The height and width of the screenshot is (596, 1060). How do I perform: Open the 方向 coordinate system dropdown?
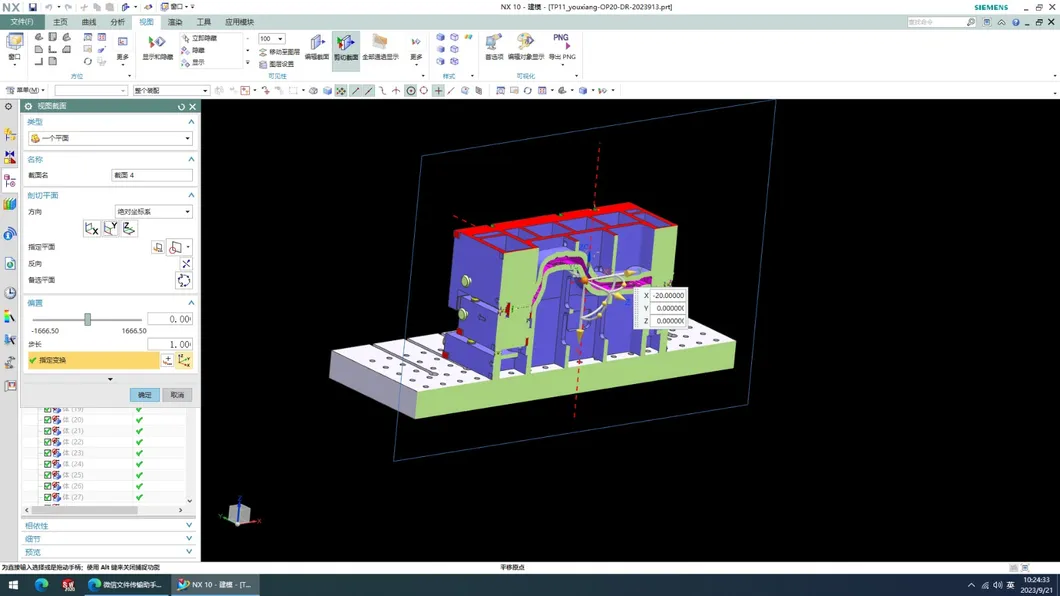[153, 211]
